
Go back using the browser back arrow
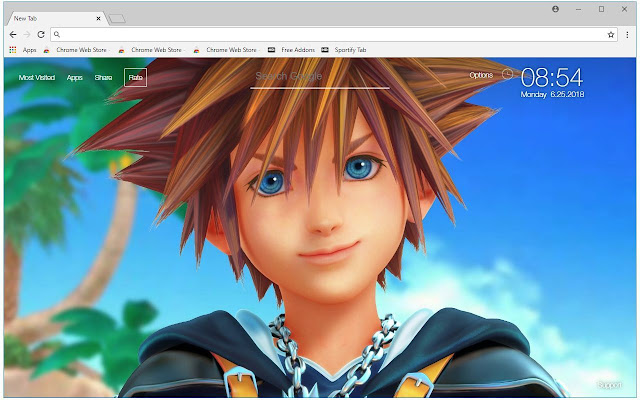point(13,35)
